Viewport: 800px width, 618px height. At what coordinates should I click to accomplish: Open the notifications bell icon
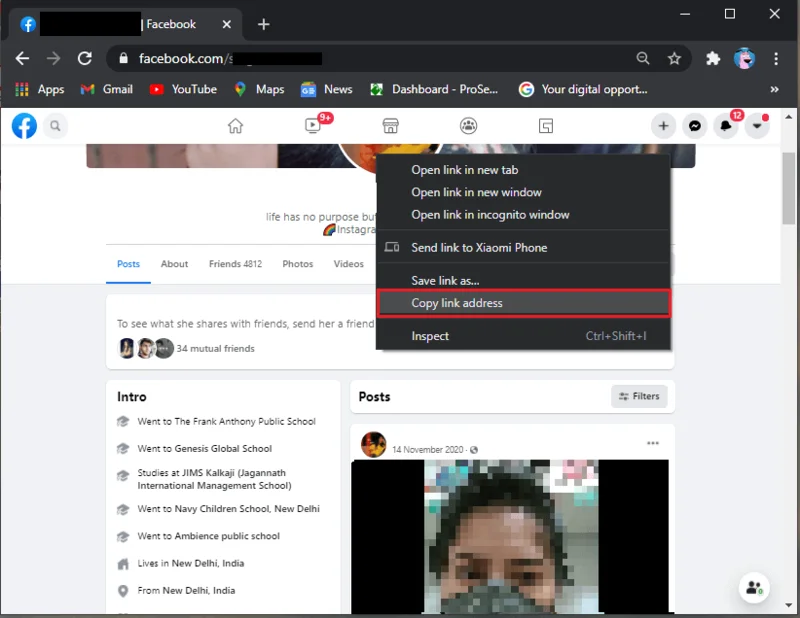tap(727, 126)
